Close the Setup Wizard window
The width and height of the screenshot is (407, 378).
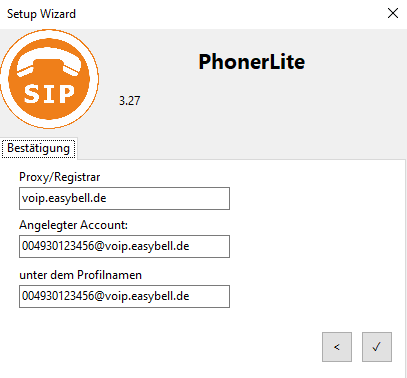(x=393, y=13)
